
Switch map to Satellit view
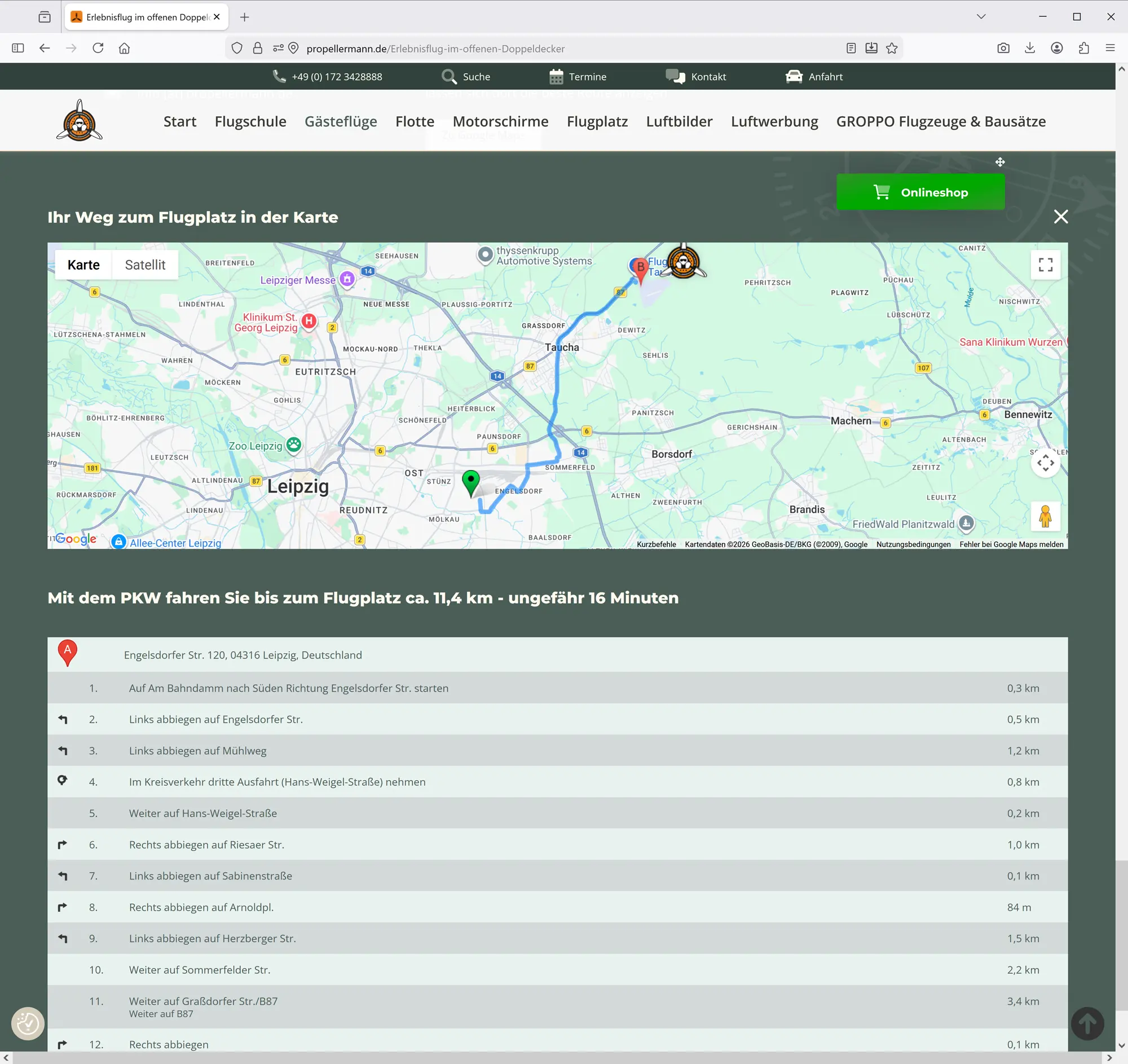145,265
